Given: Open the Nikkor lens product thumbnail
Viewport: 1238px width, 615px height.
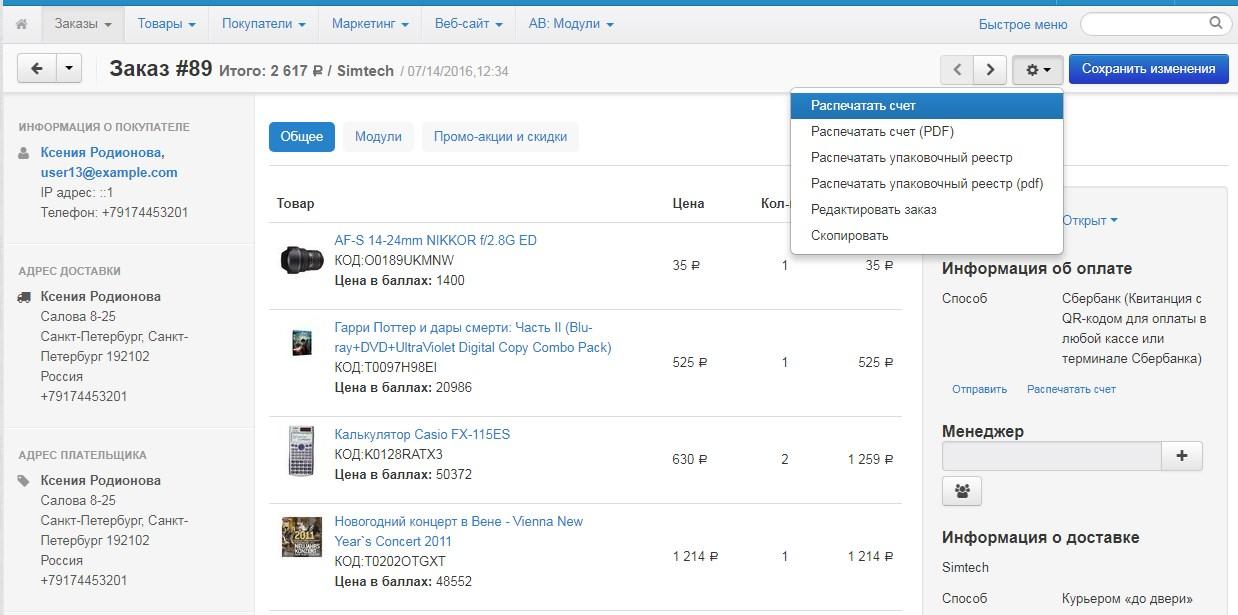Looking at the screenshot, I should pyautogui.click(x=301, y=260).
